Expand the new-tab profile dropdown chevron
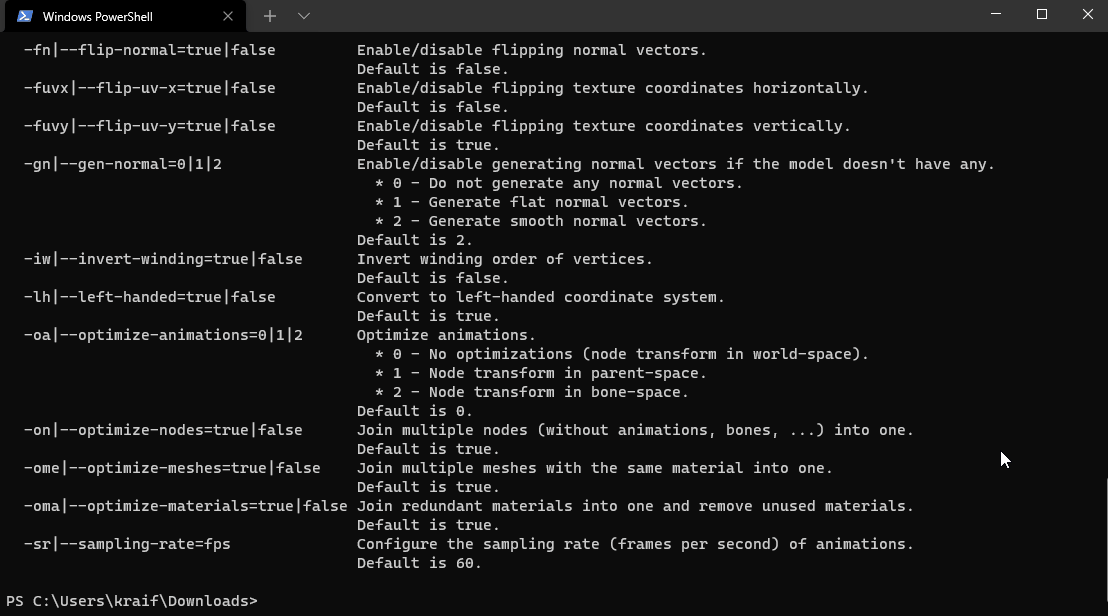The height and width of the screenshot is (616, 1108). coord(304,16)
